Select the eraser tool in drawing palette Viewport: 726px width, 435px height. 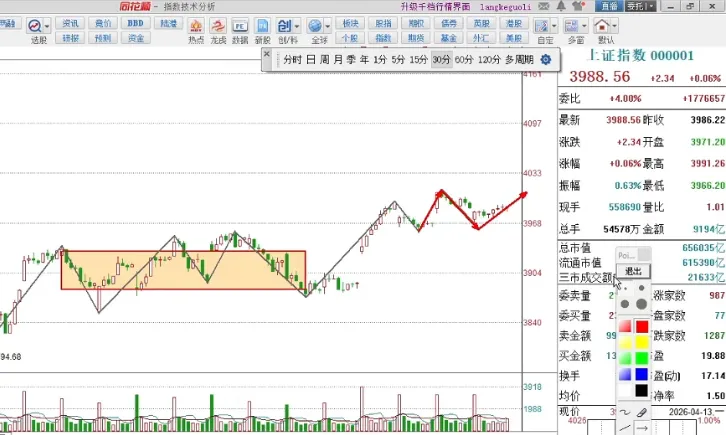[642, 412]
